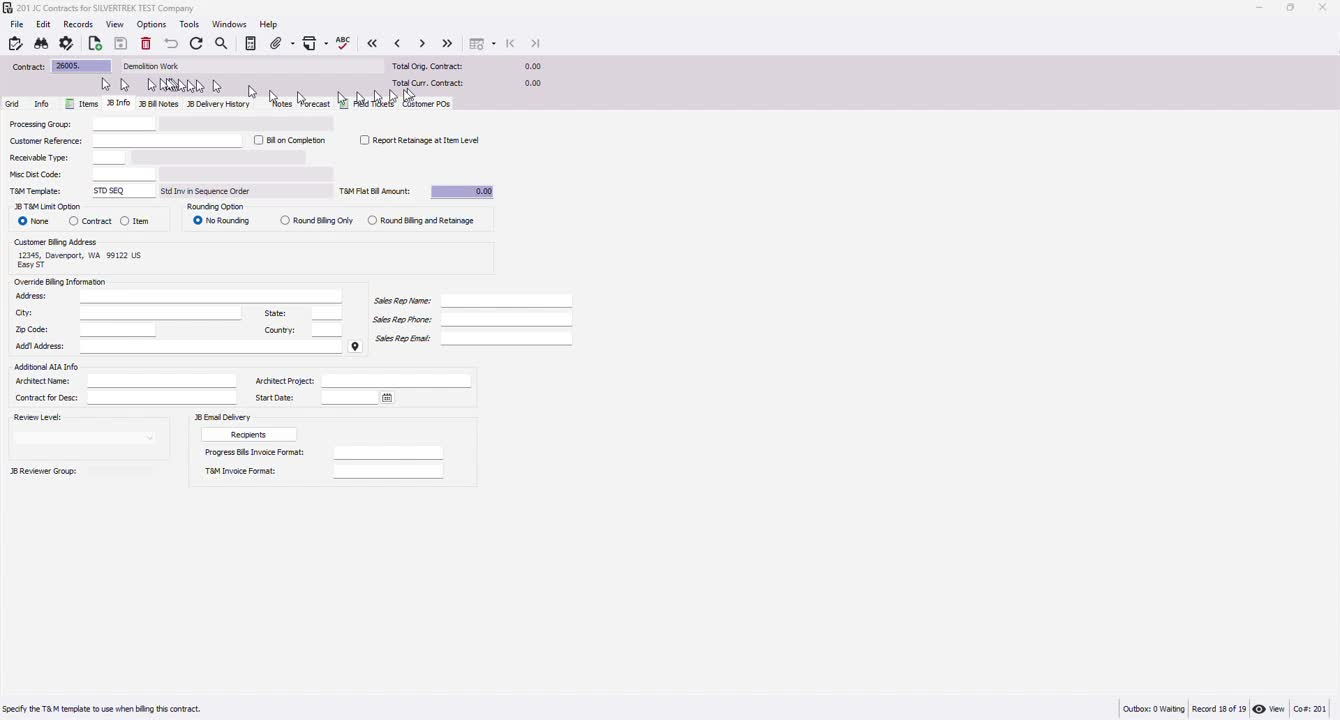Click the T&M Template field

click(124, 191)
